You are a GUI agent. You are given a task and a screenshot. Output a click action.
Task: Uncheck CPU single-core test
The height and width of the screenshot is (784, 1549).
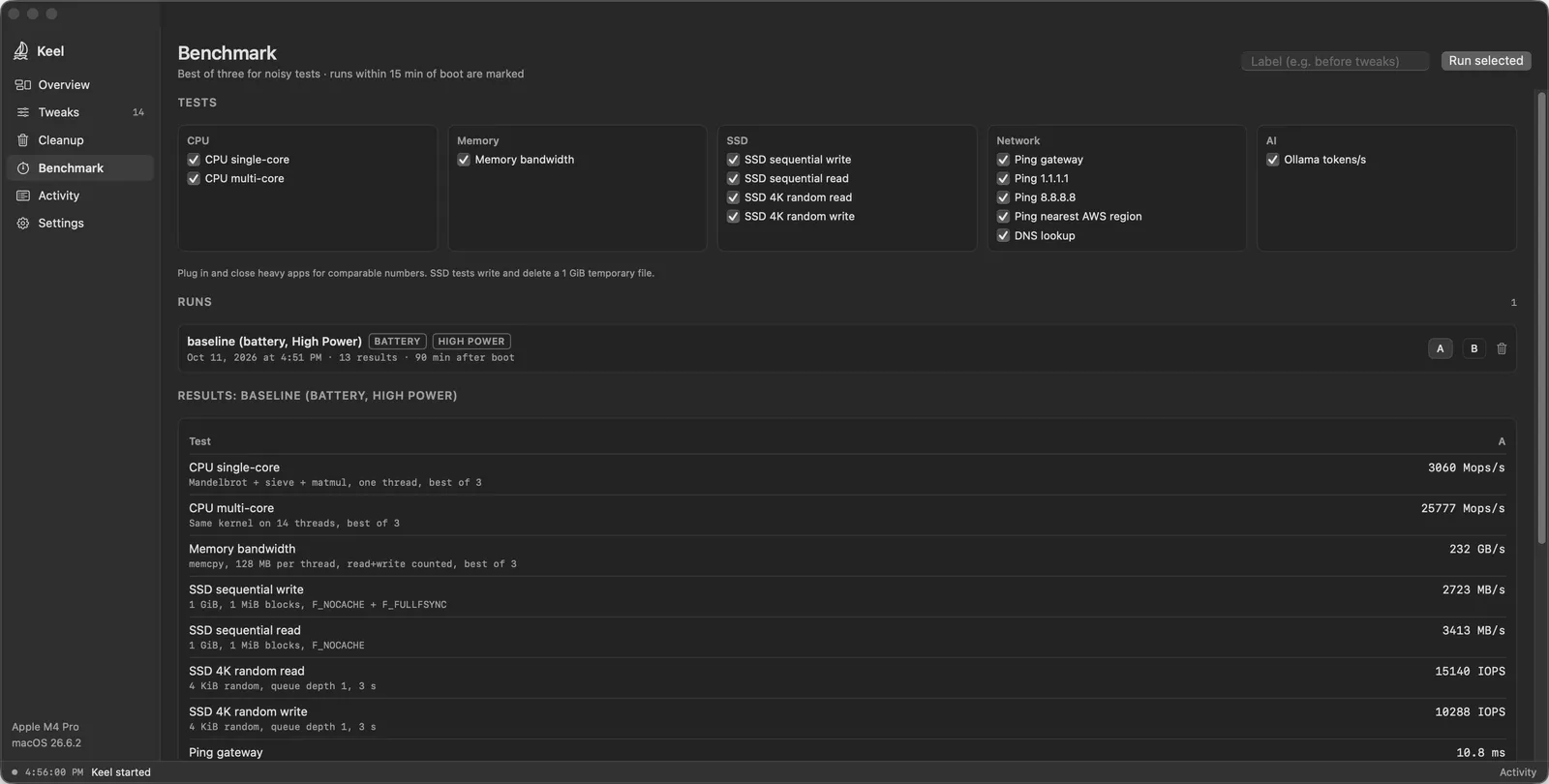coord(194,160)
